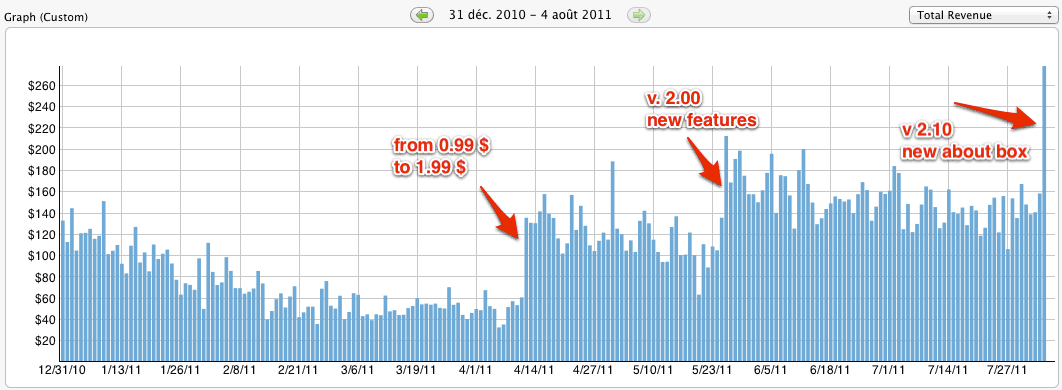
Task: Click the 7/27/11 x-axis date
Action: point(1008,370)
